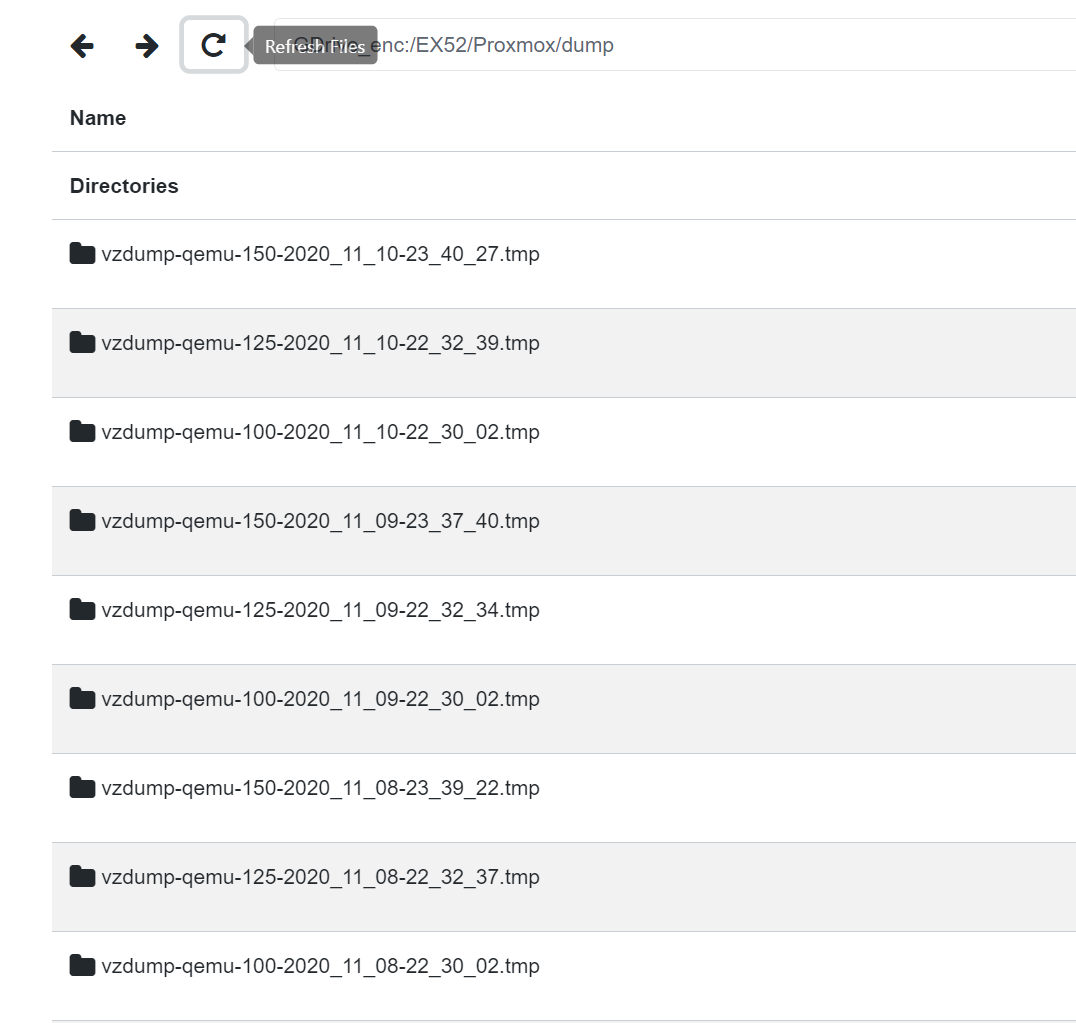Open directory vzdump-qemu-100-2020_11_09-22_30_02.tmp
Viewport: 1076px width, 1023px height.
tap(320, 699)
